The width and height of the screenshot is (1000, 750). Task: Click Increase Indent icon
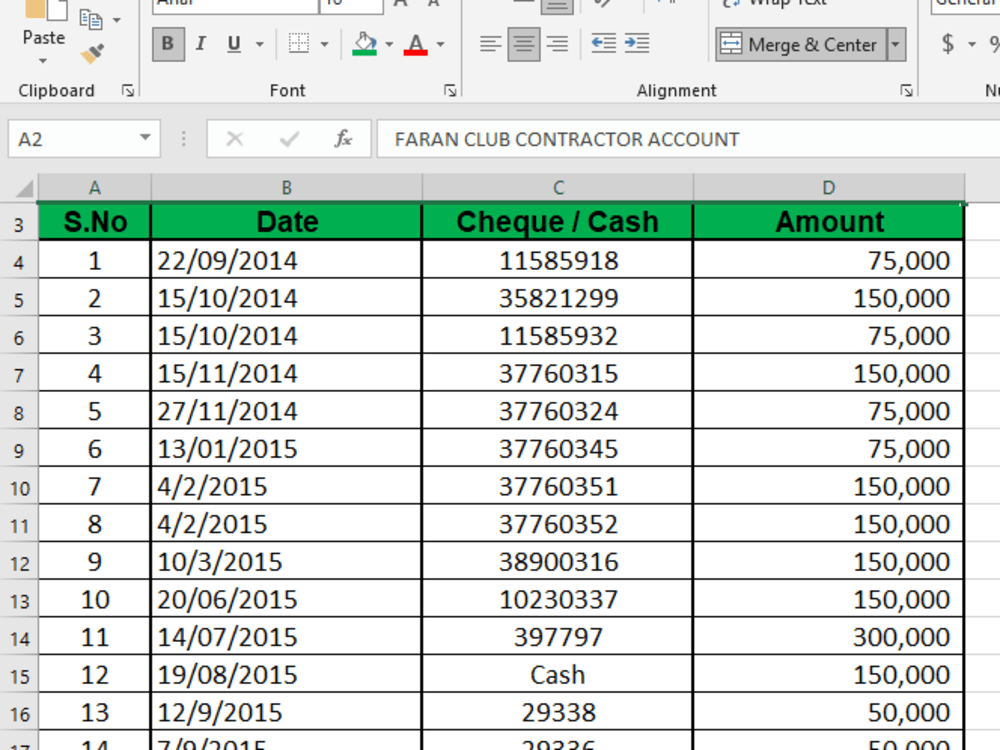point(637,44)
